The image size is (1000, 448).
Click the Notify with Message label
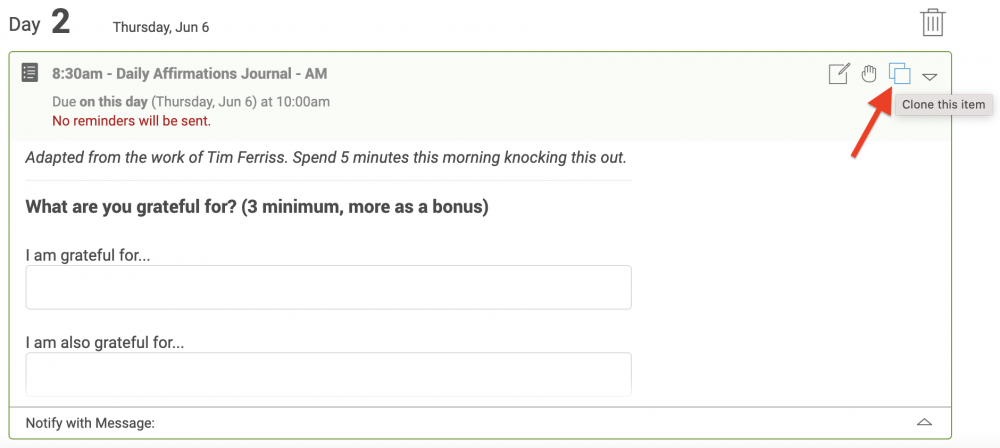pyautogui.click(x=90, y=422)
